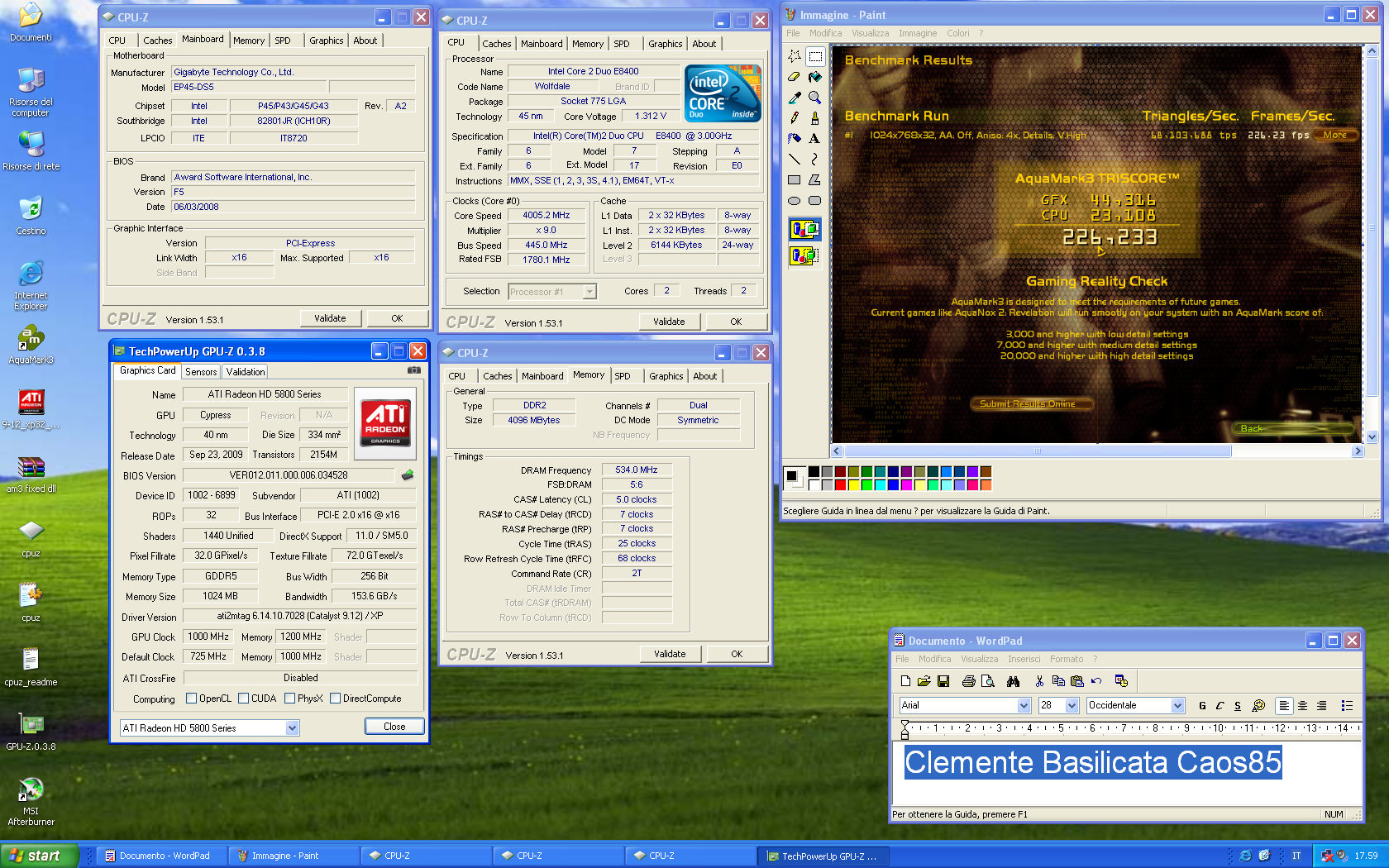
Task: Select the Airbrush spray tool in Paint
Action: pos(795,139)
